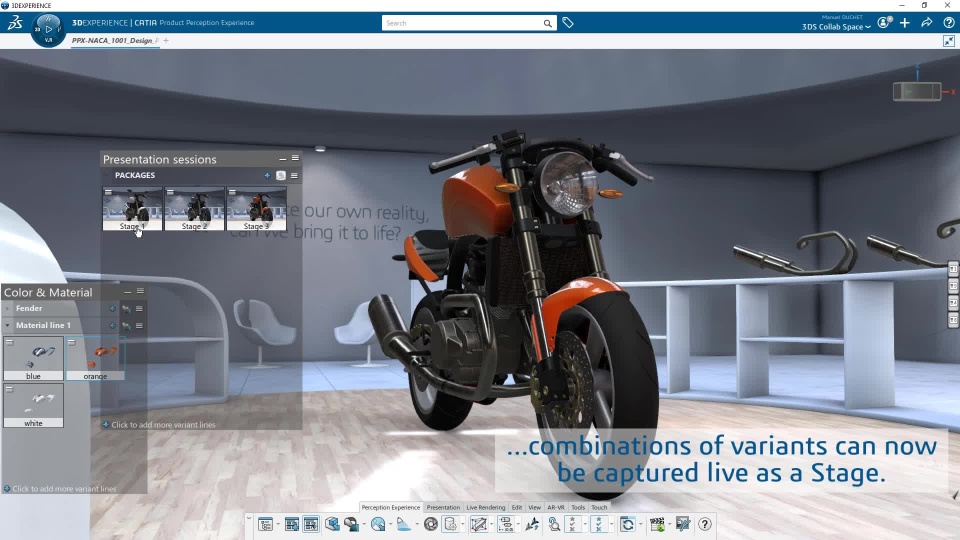Screen dimensions: 960x540
Task: Open the Stage 3 thumbnail
Action: click(257, 209)
